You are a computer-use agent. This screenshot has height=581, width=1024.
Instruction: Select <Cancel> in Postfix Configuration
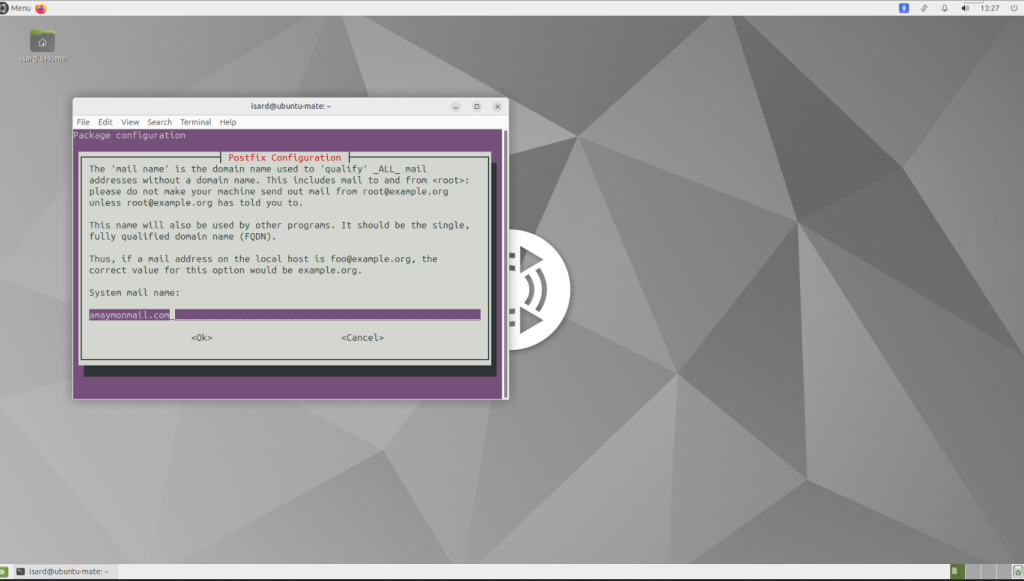pyautogui.click(x=362, y=338)
